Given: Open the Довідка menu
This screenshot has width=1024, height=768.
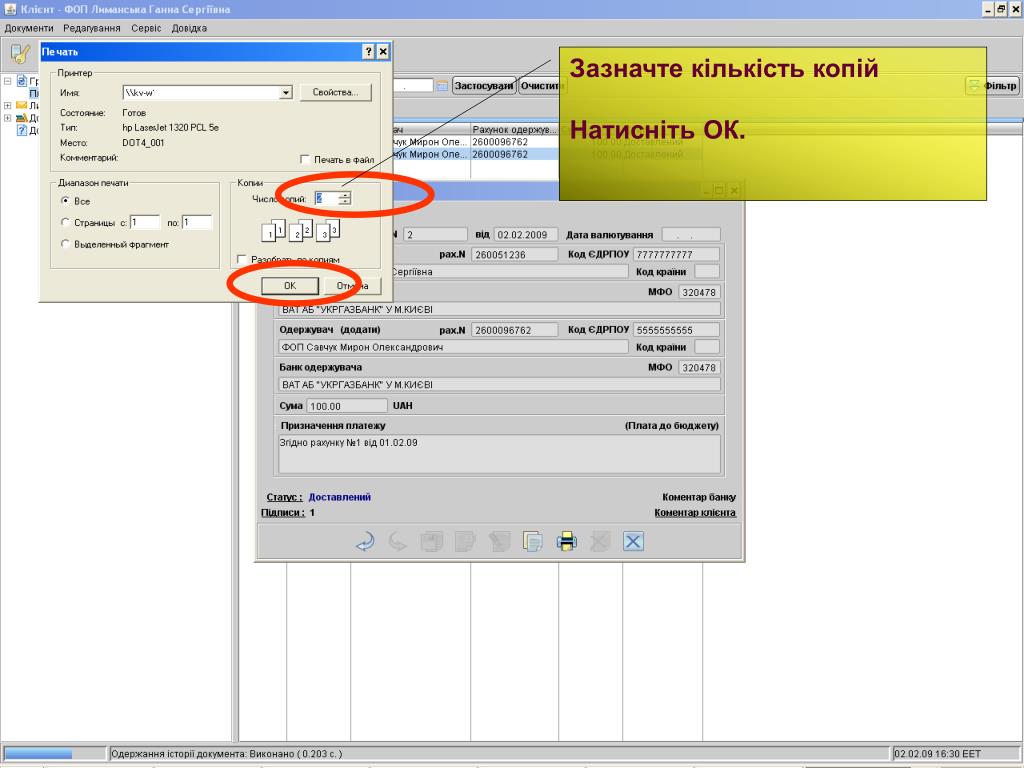Looking at the screenshot, I should click(x=189, y=28).
